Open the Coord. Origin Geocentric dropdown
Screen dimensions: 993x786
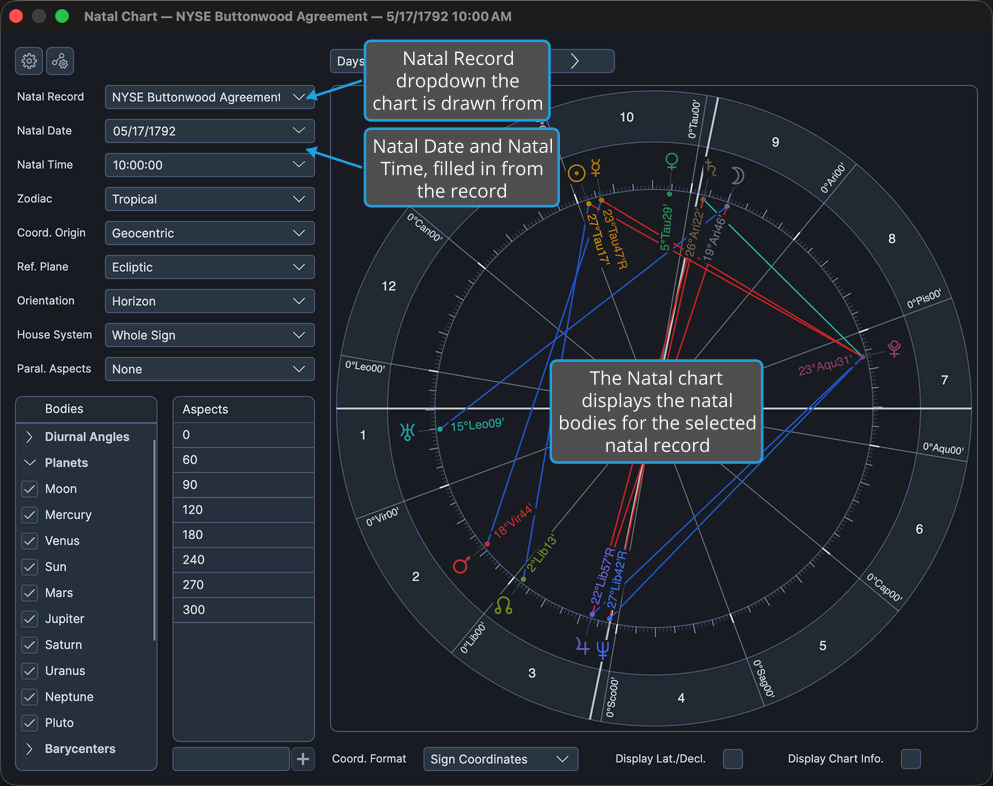click(210, 233)
